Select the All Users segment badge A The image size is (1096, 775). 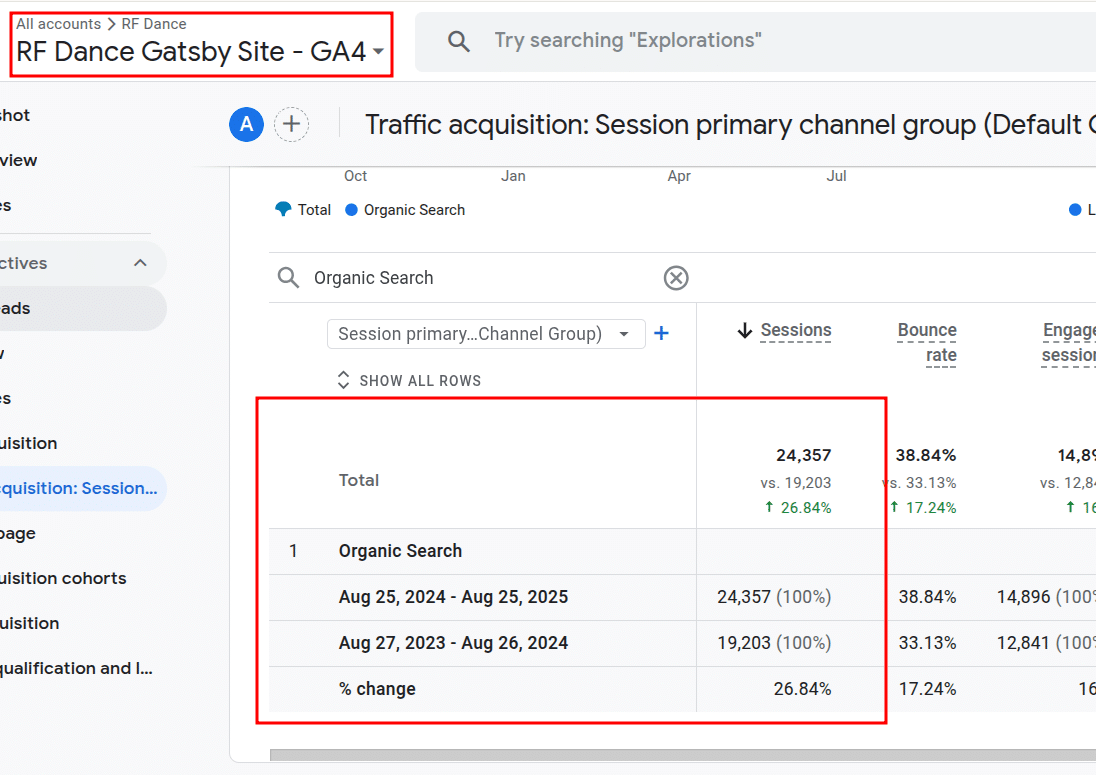[x=246, y=124]
